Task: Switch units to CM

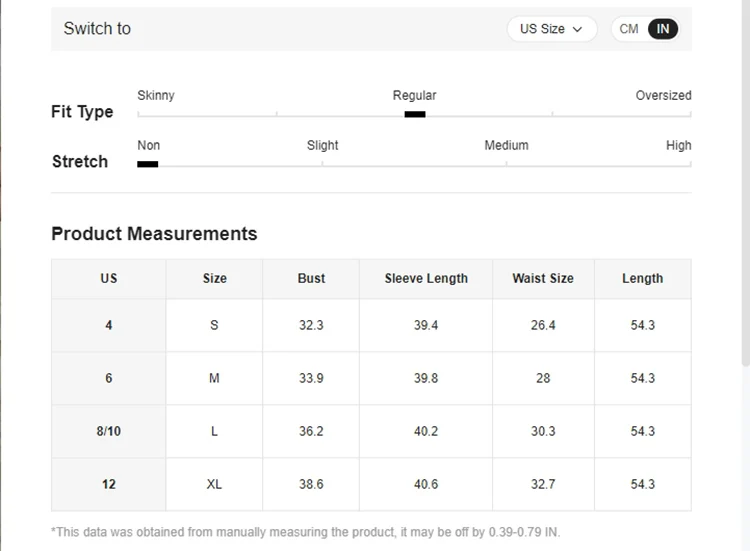Action: click(x=629, y=29)
